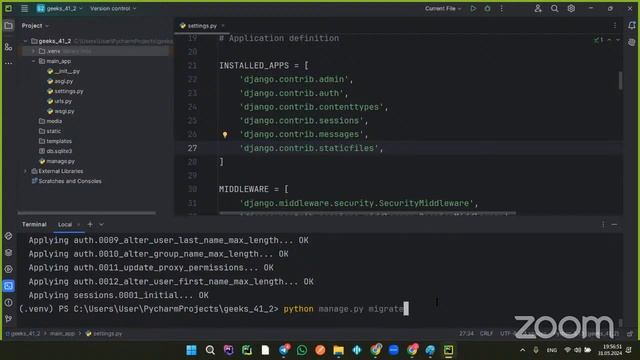Open File Explorer from the taskbar

tap(338, 350)
